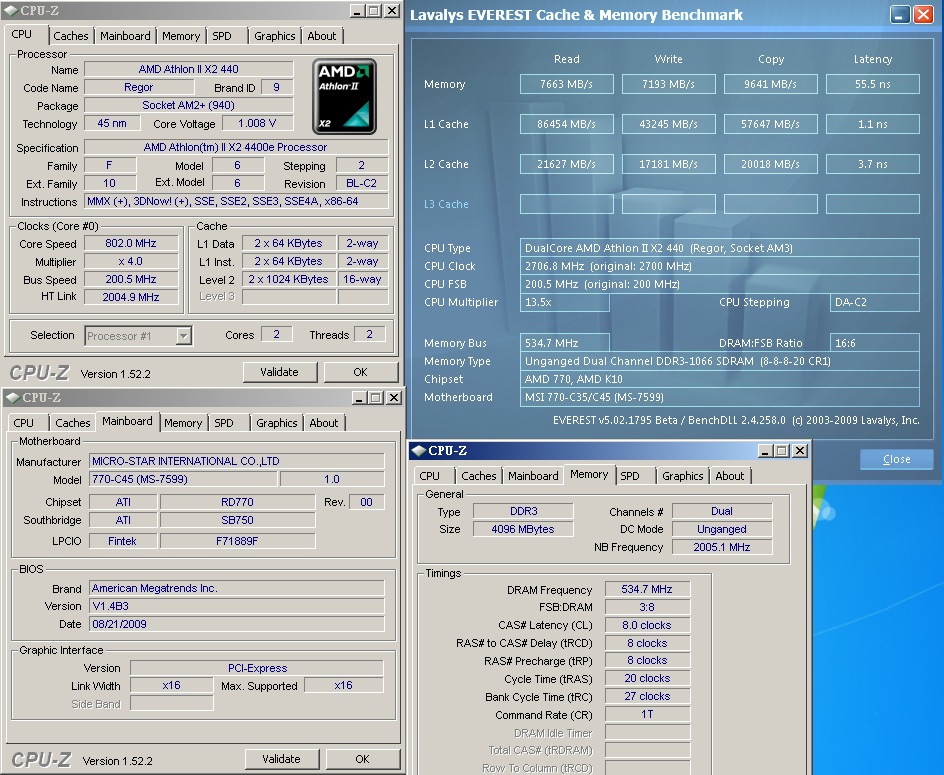
Task: Select SPD tab in top CPU-Z window
Action: 222,36
